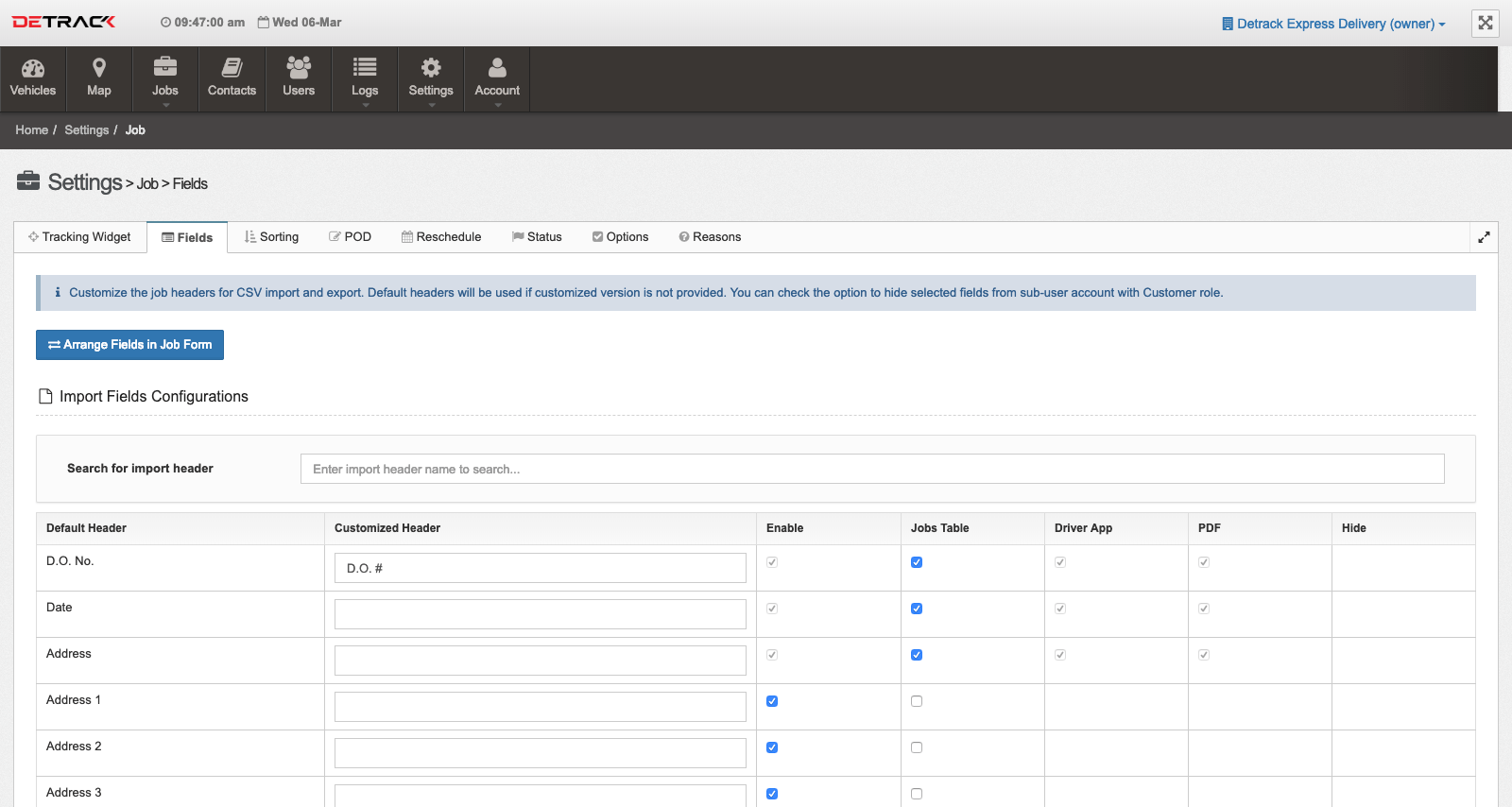The height and width of the screenshot is (807, 1512).
Task: Click the Date customized header field
Action: tap(541, 614)
